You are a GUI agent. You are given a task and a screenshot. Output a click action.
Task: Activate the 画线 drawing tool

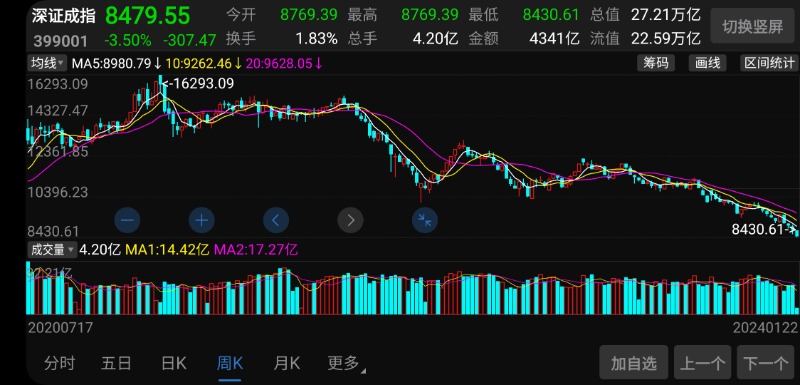point(708,63)
